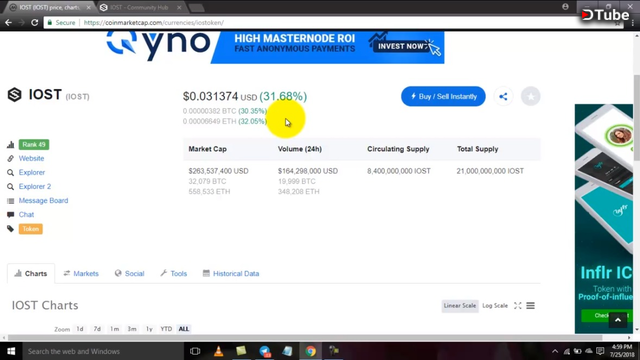Open the Message Board link

[x=43, y=200]
